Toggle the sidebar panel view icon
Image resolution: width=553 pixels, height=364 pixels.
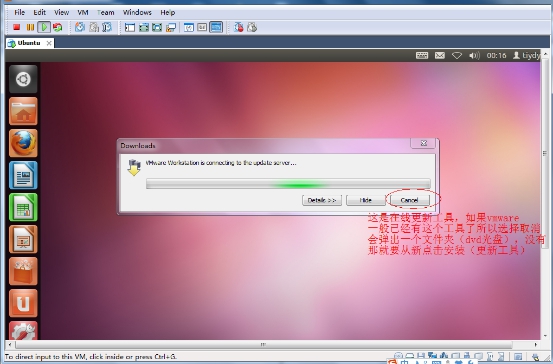click(130, 27)
